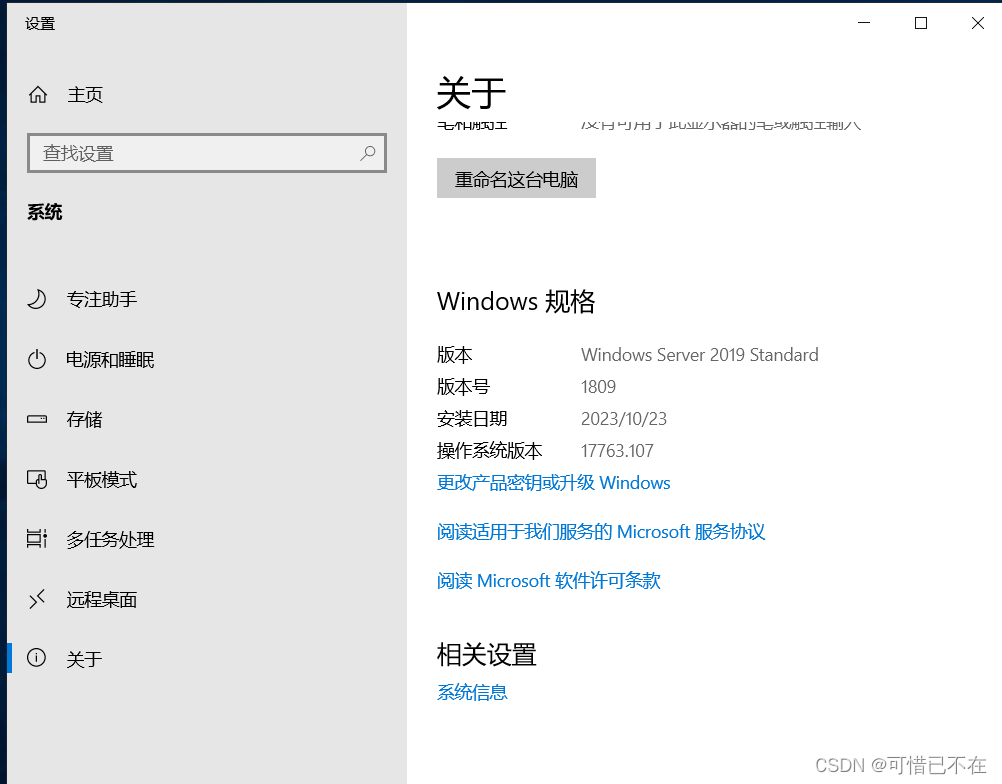The image size is (1002, 784).
Task: Click 重命名这台电脑 button
Action: (516, 178)
